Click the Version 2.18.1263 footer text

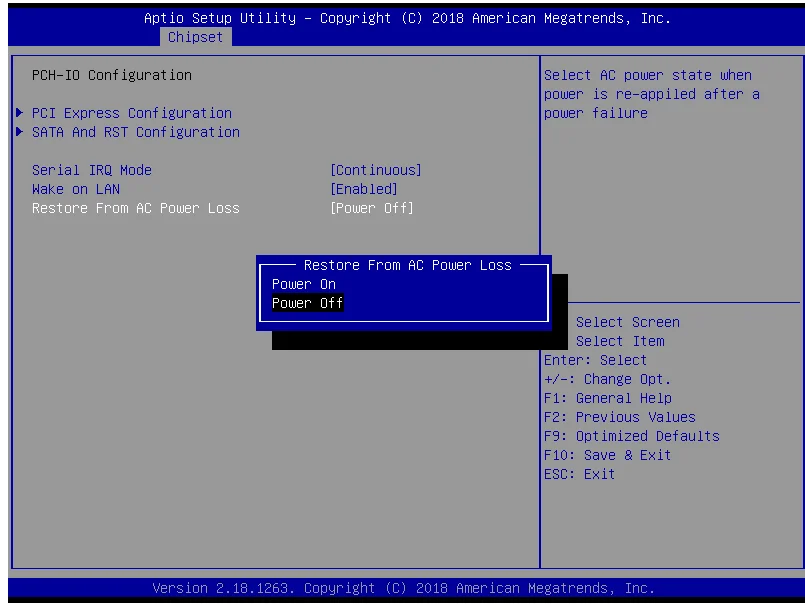click(x=404, y=588)
